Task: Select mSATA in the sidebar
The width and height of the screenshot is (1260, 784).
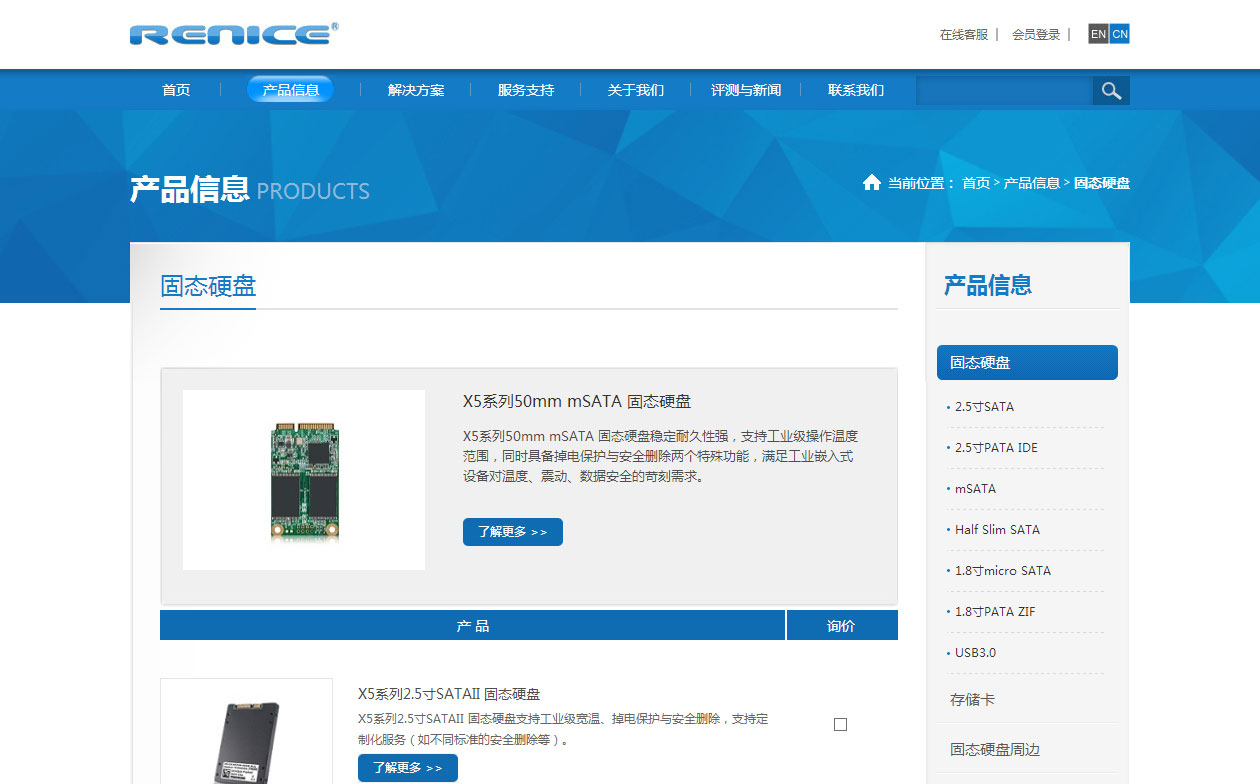Action: coord(975,489)
